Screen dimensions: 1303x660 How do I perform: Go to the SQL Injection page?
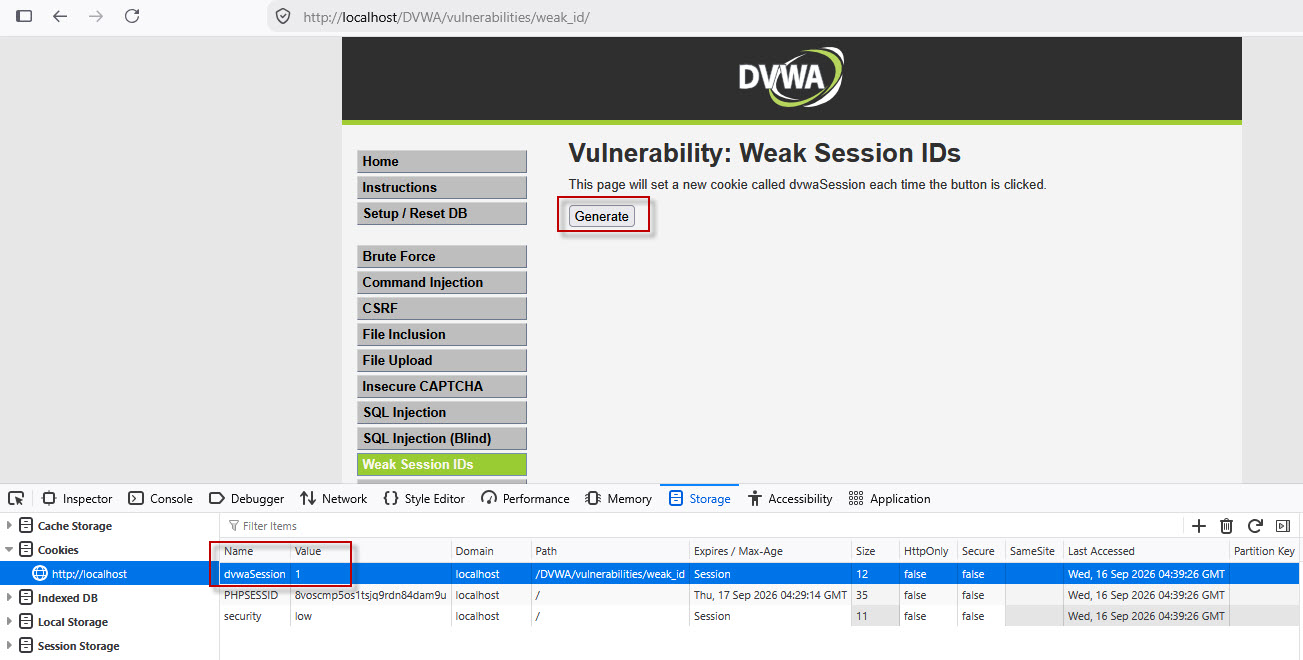pyautogui.click(x=441, y=412)
